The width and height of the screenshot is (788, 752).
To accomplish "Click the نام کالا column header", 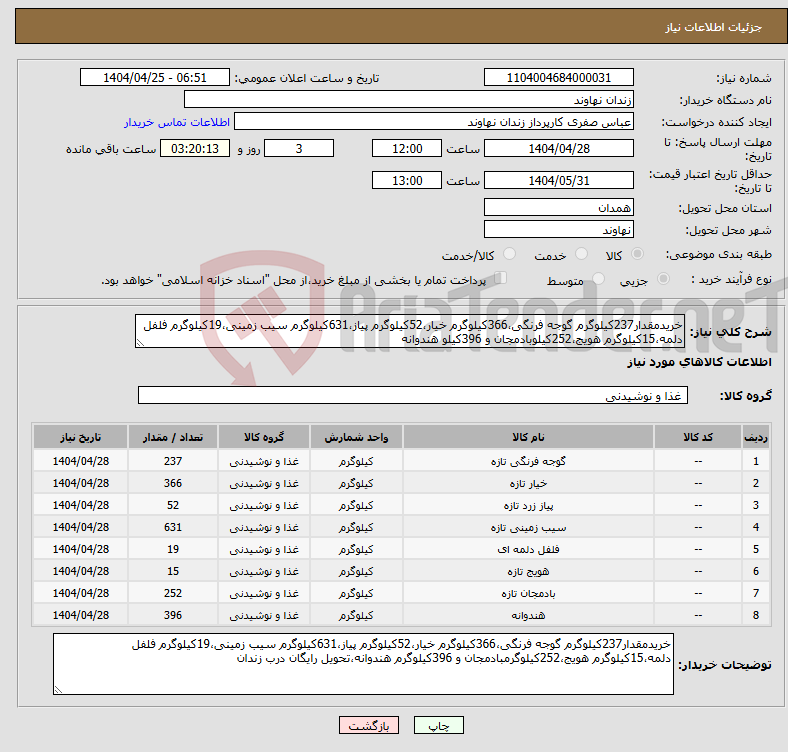I will (x=528, y=437).
